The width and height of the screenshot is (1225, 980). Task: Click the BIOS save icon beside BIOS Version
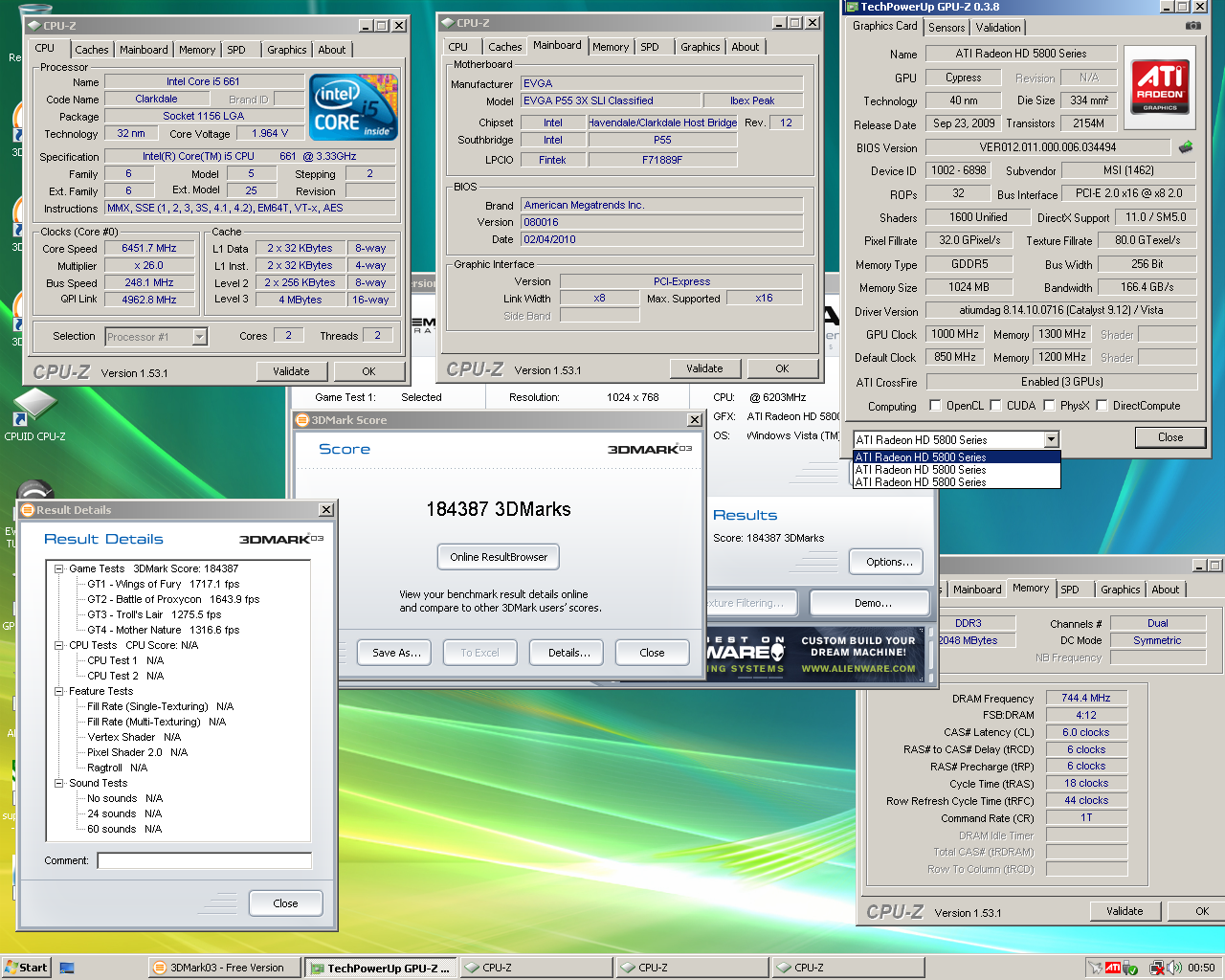pos(1185,147)
